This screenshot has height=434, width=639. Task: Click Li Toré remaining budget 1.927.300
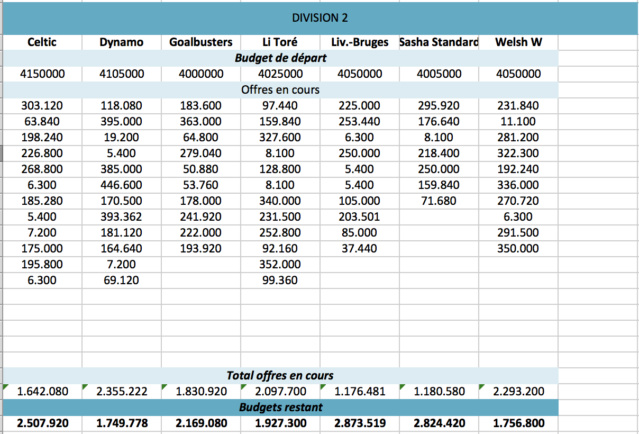[280, 423]
